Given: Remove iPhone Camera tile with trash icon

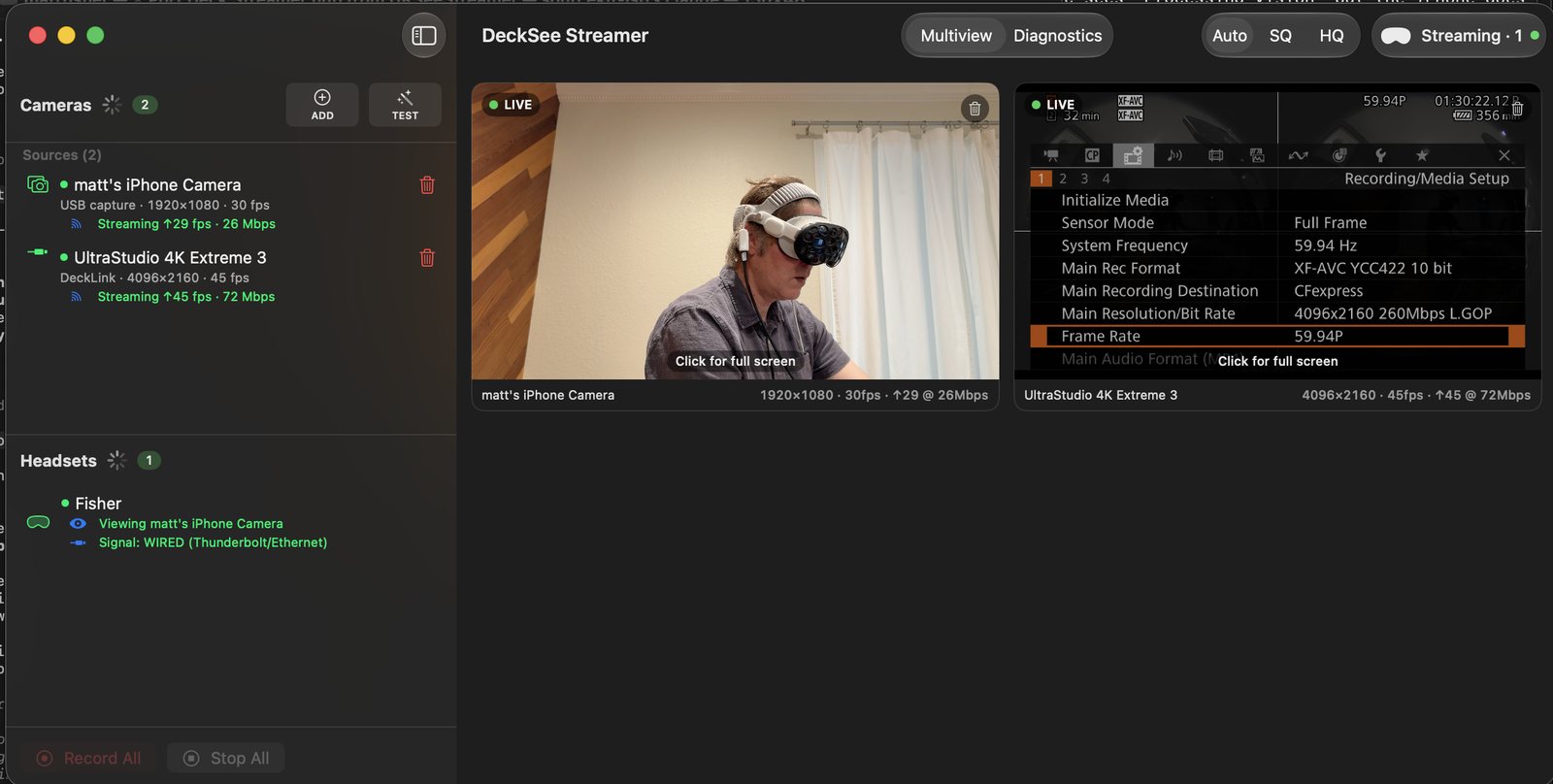Looking at the screenshot, I should pyautogui.click(x=975, y=109).
